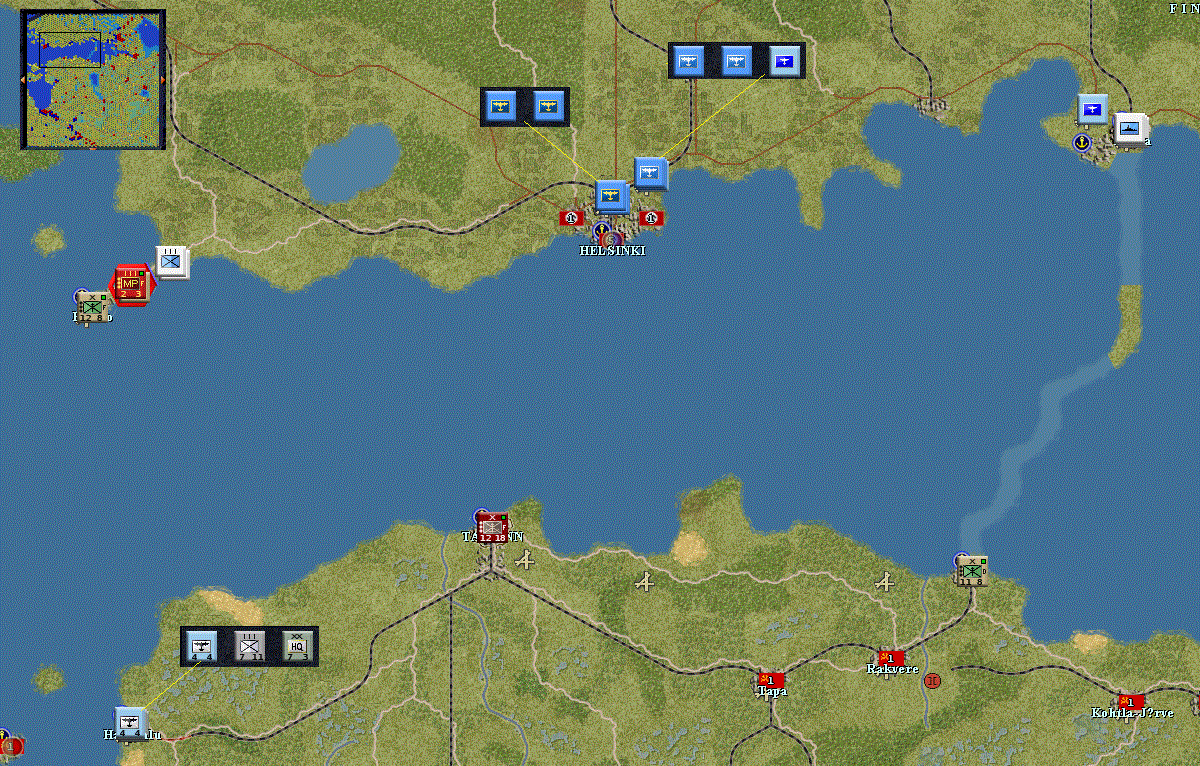Click the HELSINKI city label
The image size is (1200, 766).
coord(612,250)
